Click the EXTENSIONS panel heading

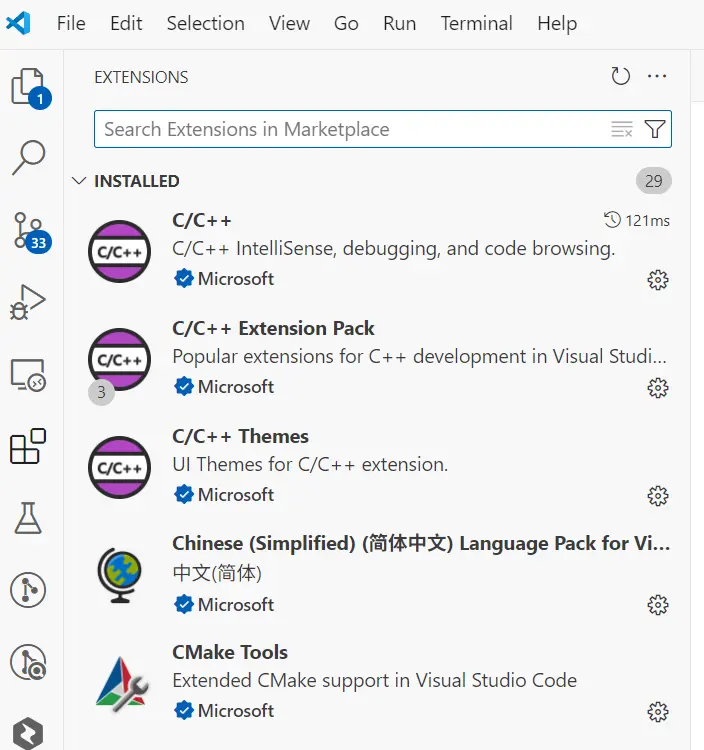[x=141, y=77]
